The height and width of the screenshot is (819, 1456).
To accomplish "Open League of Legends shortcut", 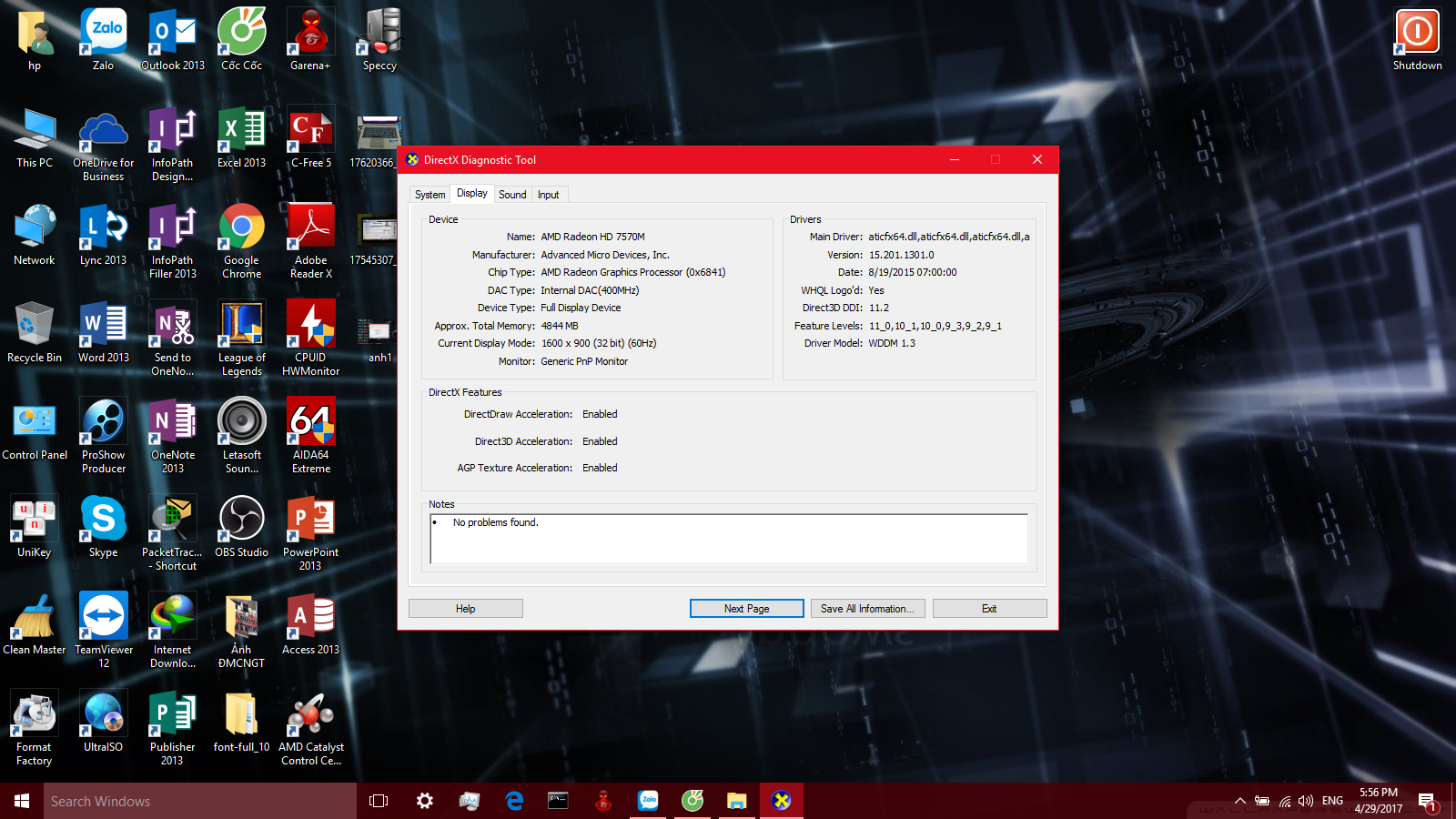I will pos(241,339).
